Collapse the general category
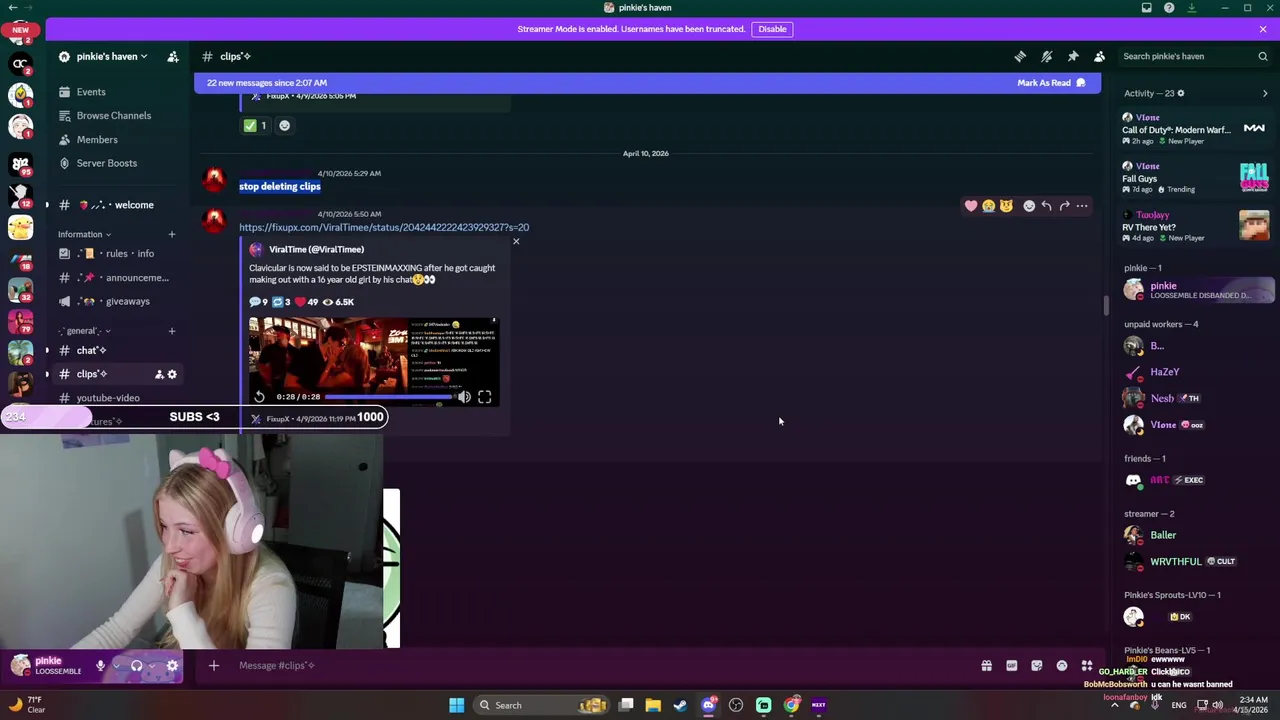Image resolution: width=1280 pixels, height=720 pixels. pos(84,331)
